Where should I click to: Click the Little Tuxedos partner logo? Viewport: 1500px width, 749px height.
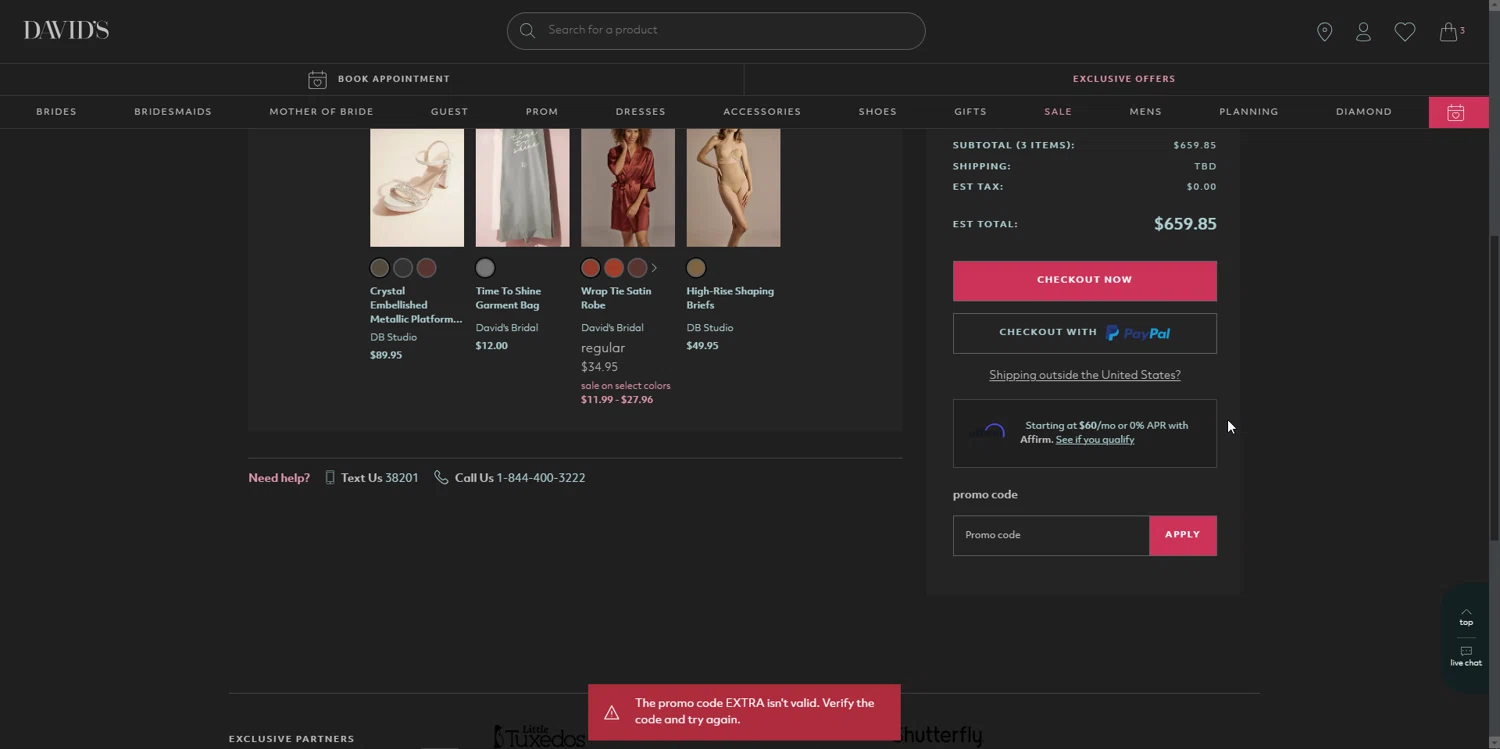pos(540,736)
